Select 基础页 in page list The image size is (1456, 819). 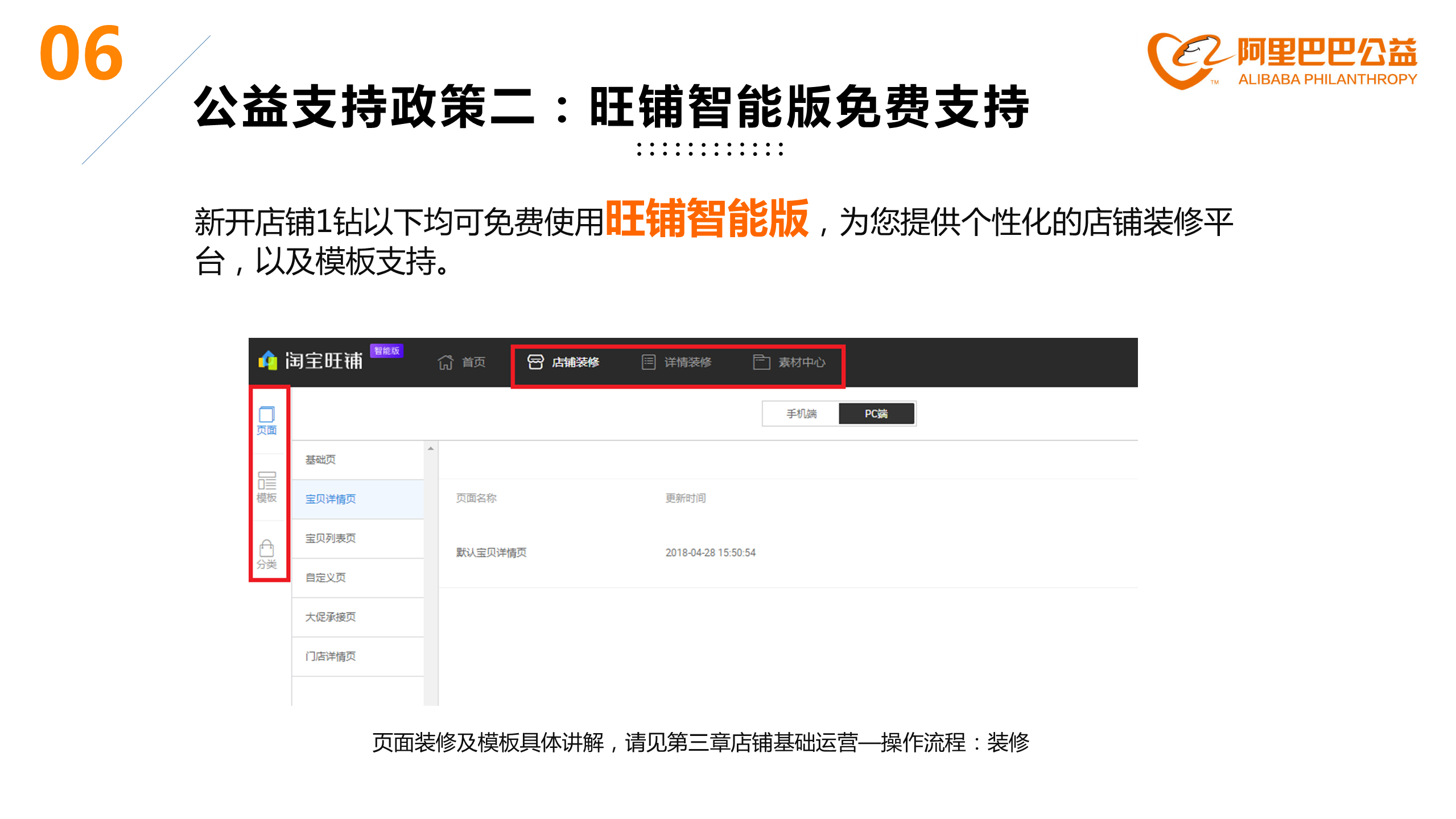[x=358, y=460]
